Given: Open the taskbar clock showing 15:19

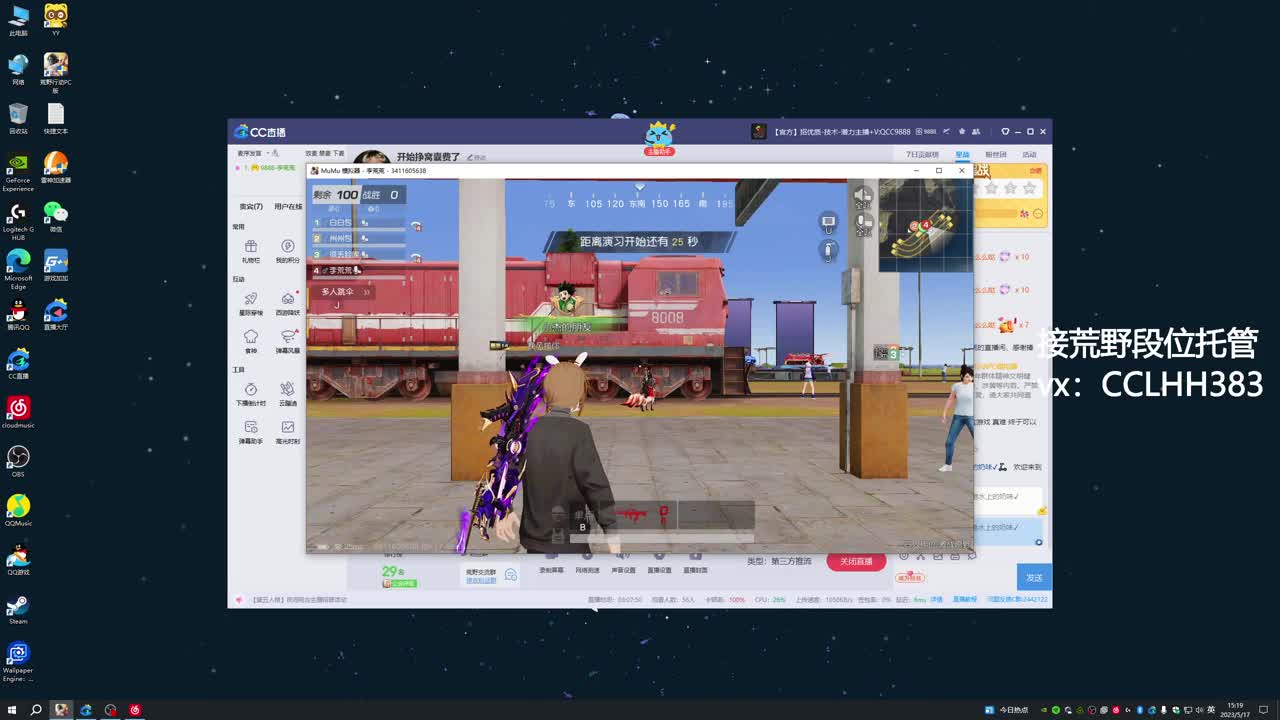Looking at the screenshot, I should [x=1235, y=710].
